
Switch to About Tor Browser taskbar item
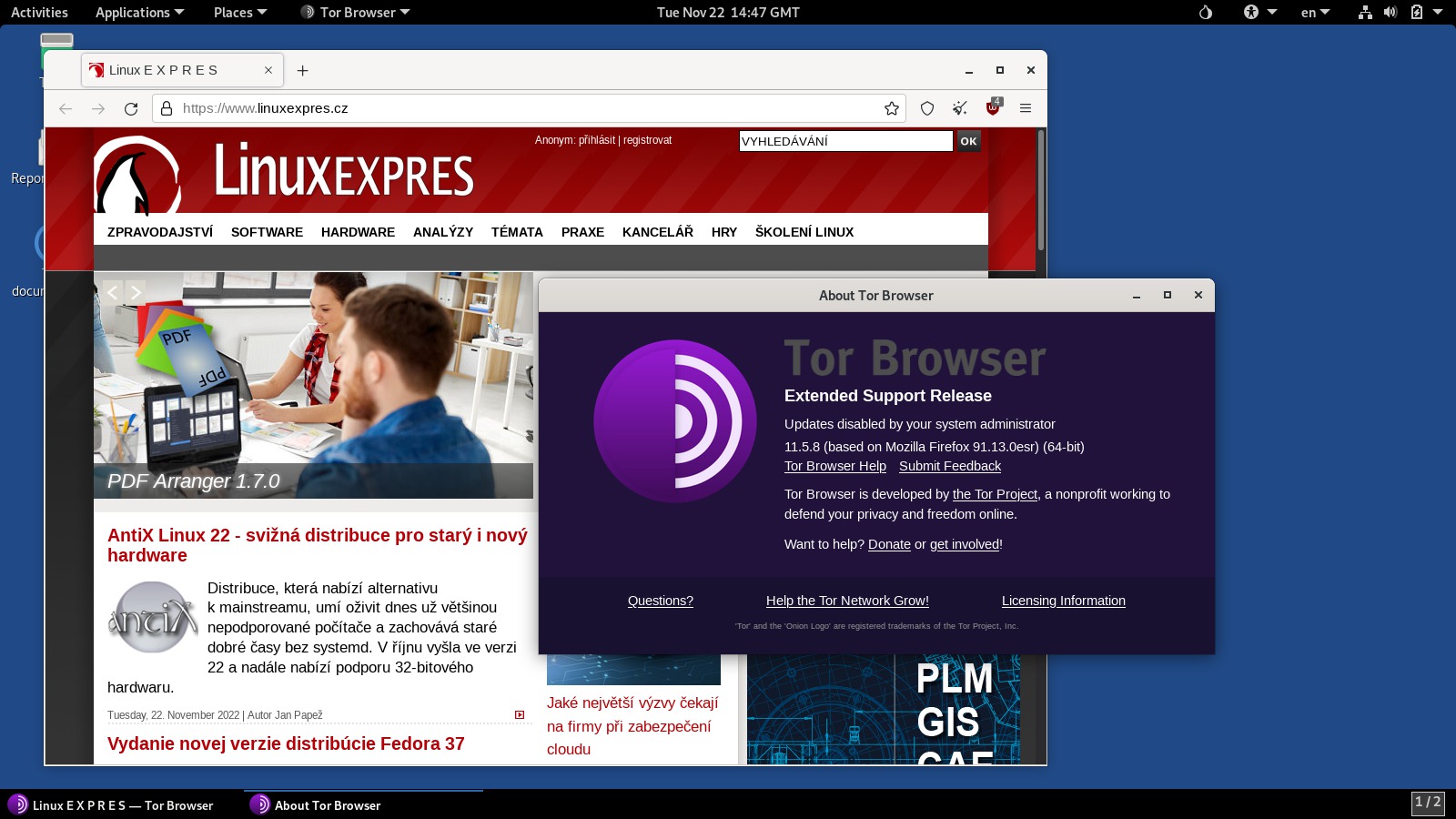point(328,805)
